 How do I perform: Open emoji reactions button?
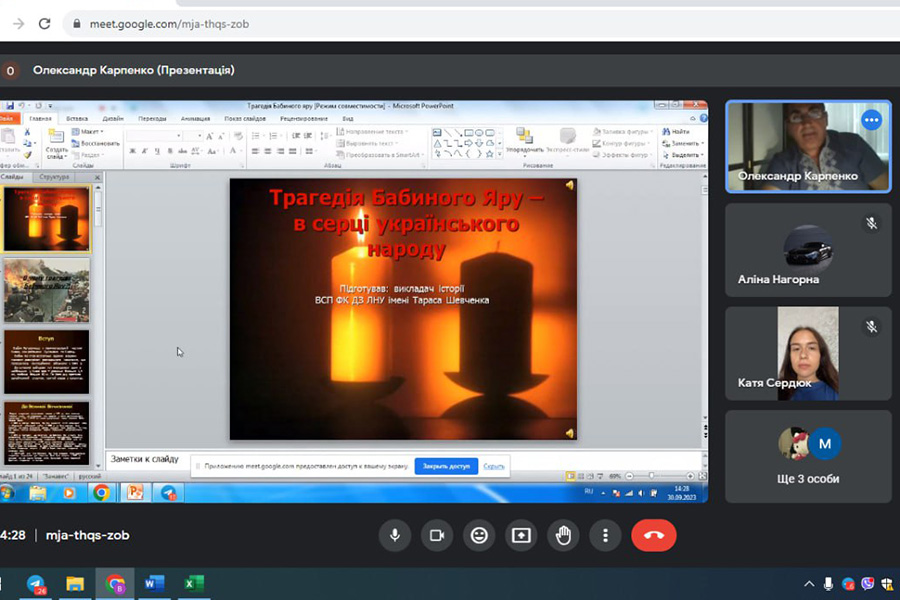click(x=479, y=535)
